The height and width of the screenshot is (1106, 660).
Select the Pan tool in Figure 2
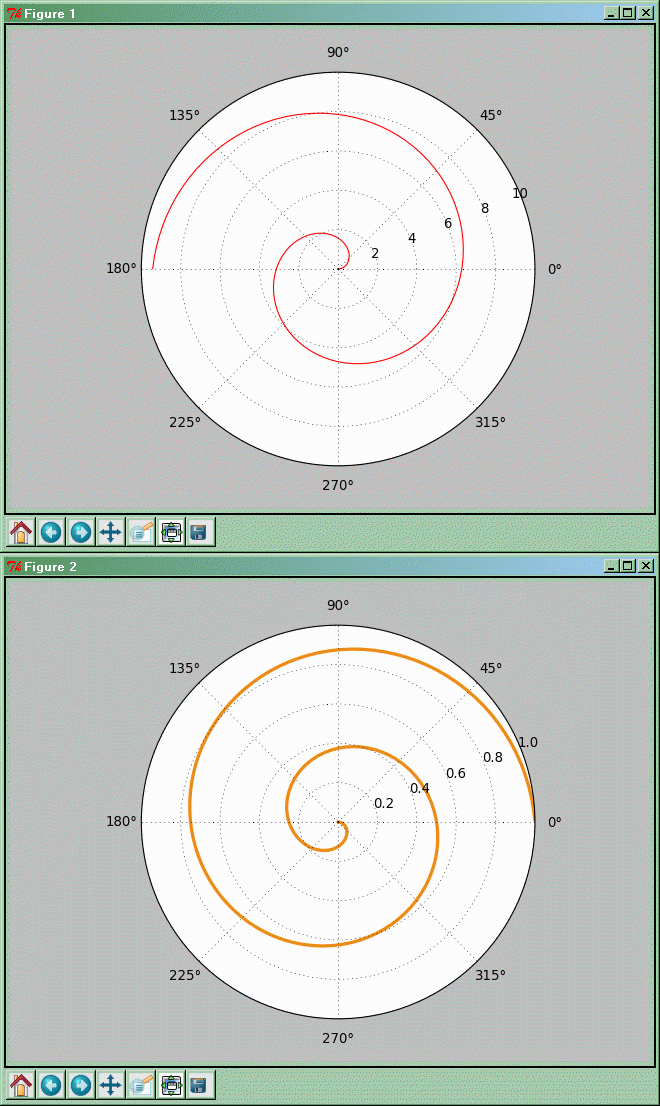coord(111,1085)
